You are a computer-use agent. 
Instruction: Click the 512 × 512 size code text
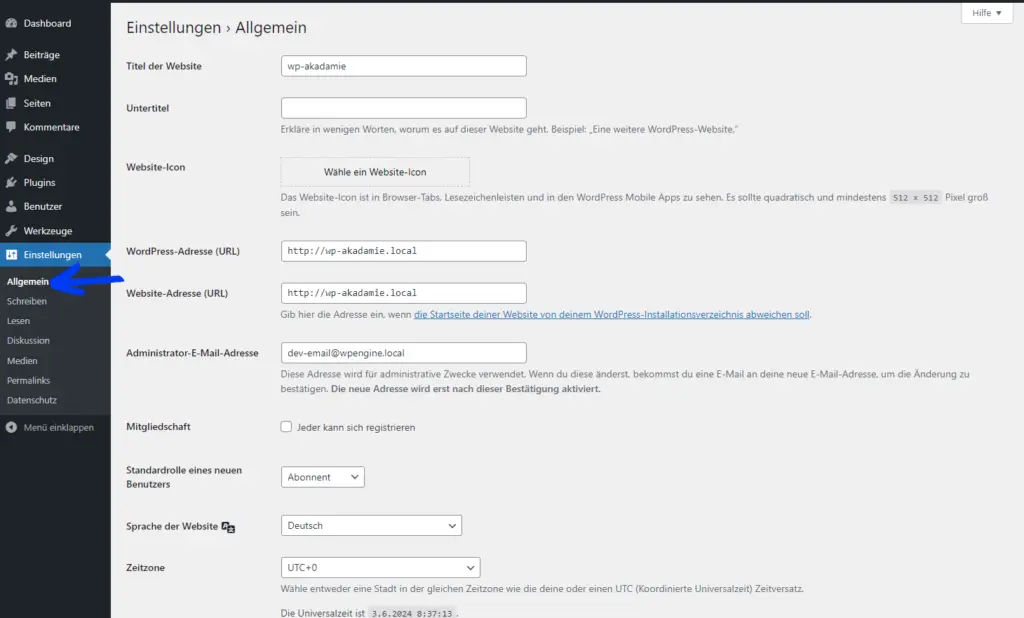(915, 198)
